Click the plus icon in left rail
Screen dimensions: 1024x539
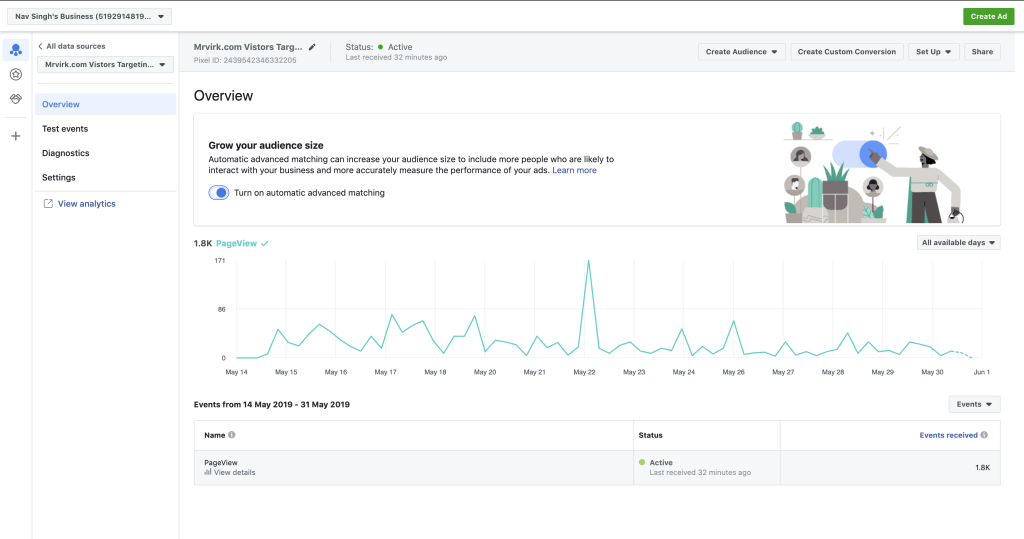[16, 136]
